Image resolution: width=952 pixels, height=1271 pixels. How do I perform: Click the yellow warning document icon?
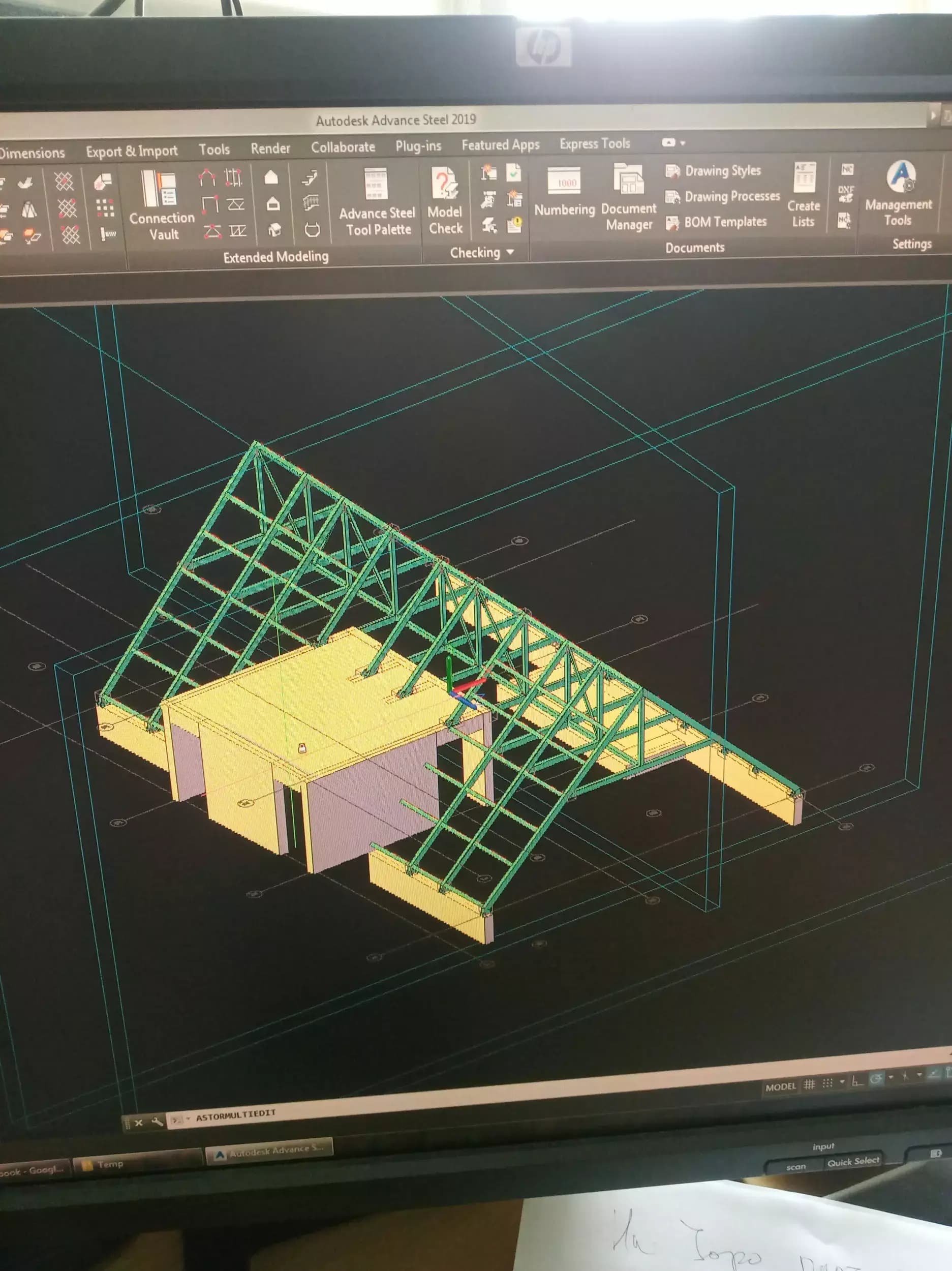(515, 225)
